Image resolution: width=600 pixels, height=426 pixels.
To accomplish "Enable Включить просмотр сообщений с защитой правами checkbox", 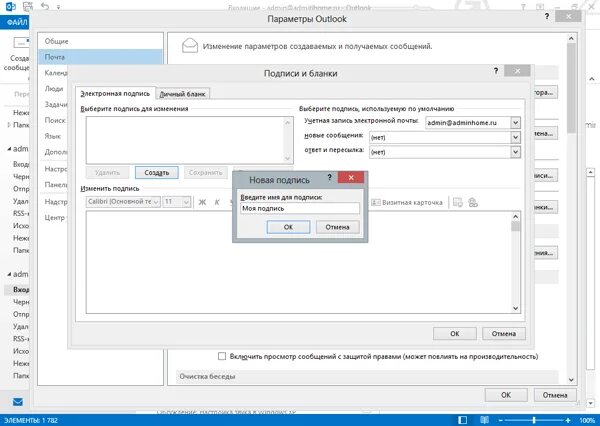I will coord(222,356).
